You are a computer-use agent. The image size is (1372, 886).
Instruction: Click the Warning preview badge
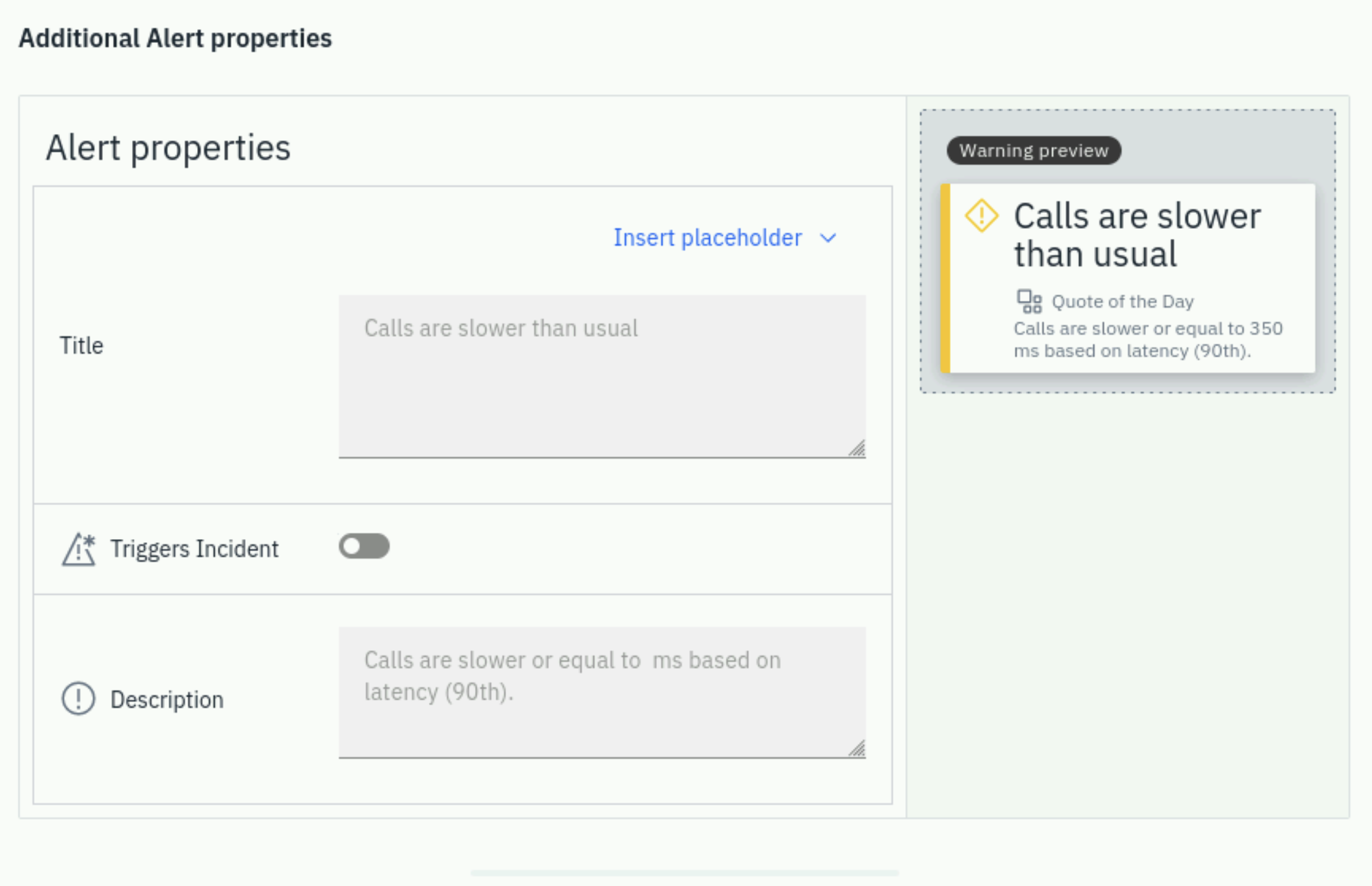pyautogui.click(x=1034, y=150)
